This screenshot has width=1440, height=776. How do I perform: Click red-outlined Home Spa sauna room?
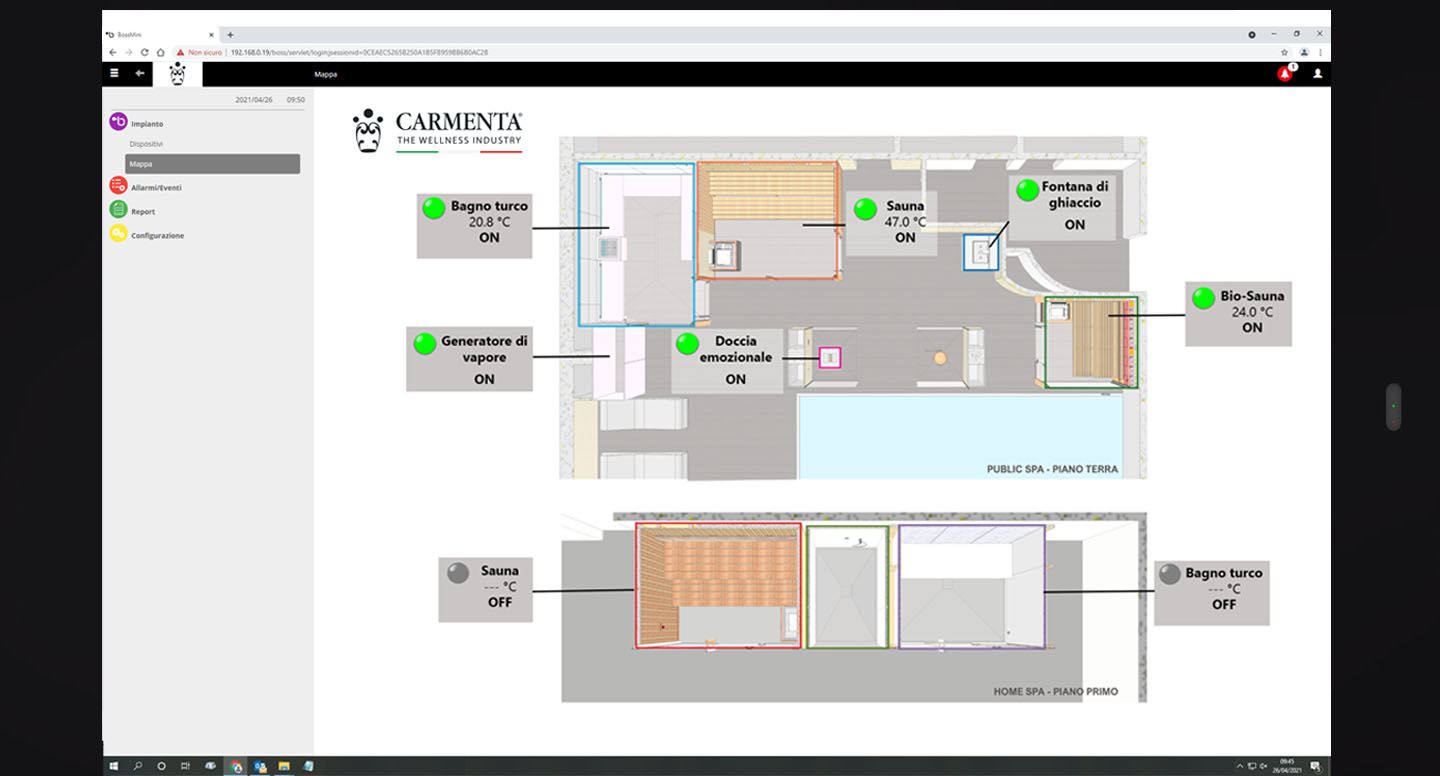coord(718,585)
